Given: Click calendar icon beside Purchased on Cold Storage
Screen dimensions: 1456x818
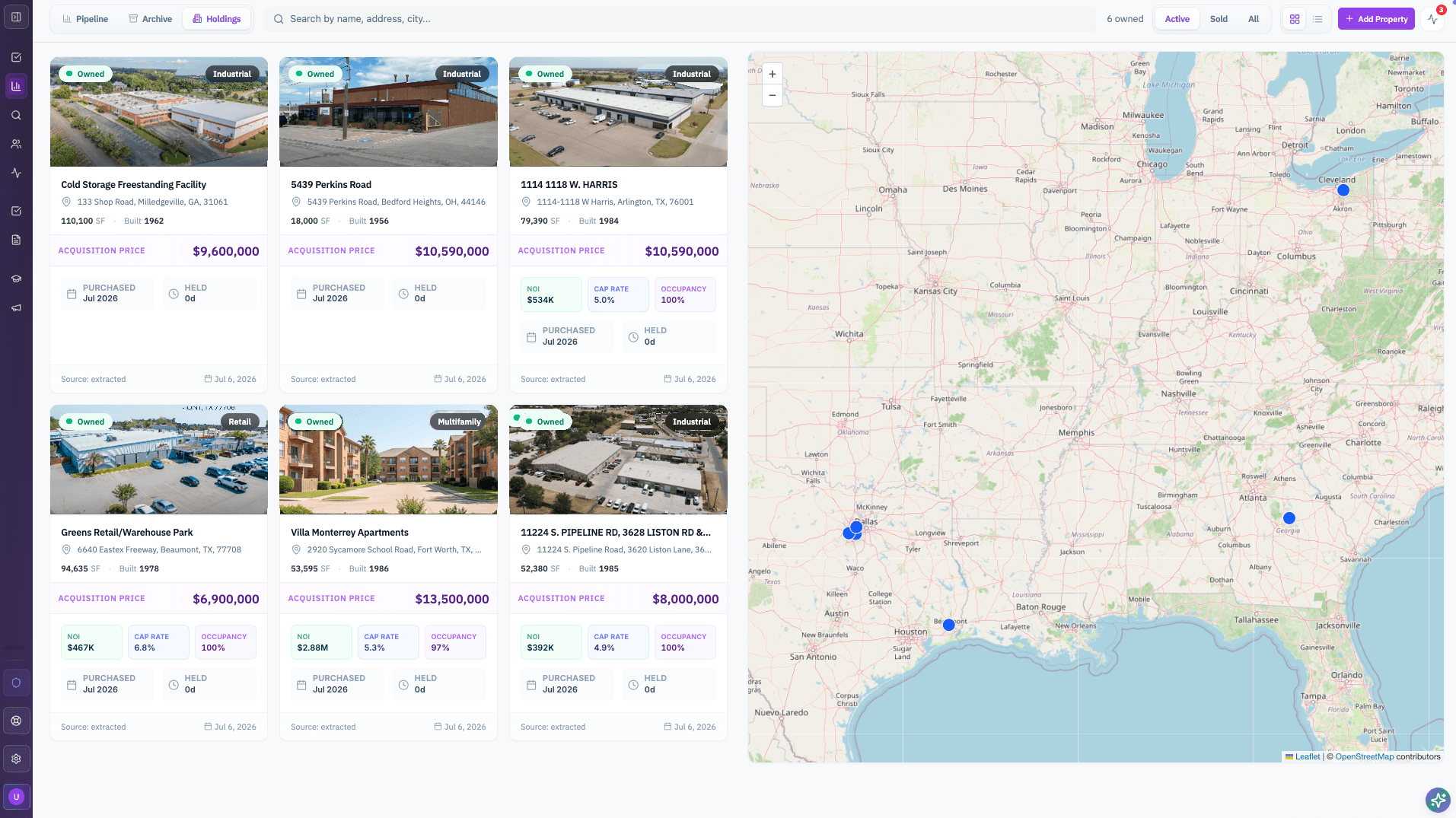Looking at the screenshot, I should tap(72, 294).
